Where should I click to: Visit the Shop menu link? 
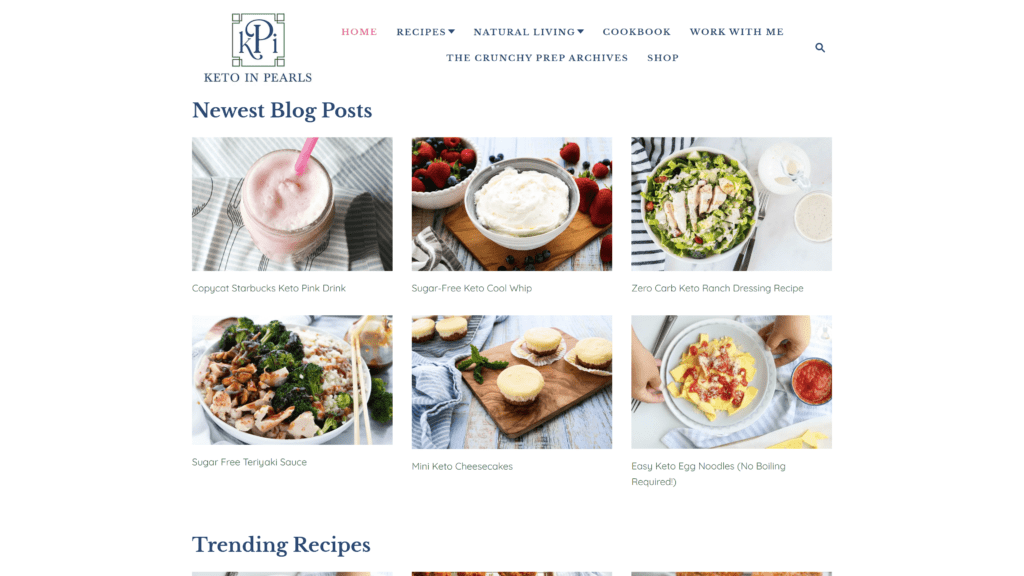coord(663,58)
